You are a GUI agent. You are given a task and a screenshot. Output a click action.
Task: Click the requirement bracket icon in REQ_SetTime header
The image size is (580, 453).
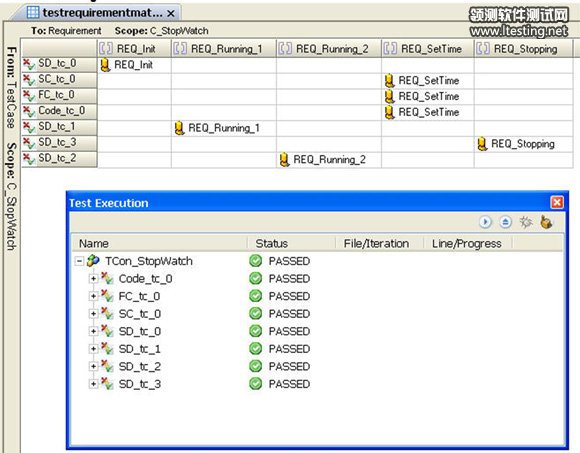point(390,48)
